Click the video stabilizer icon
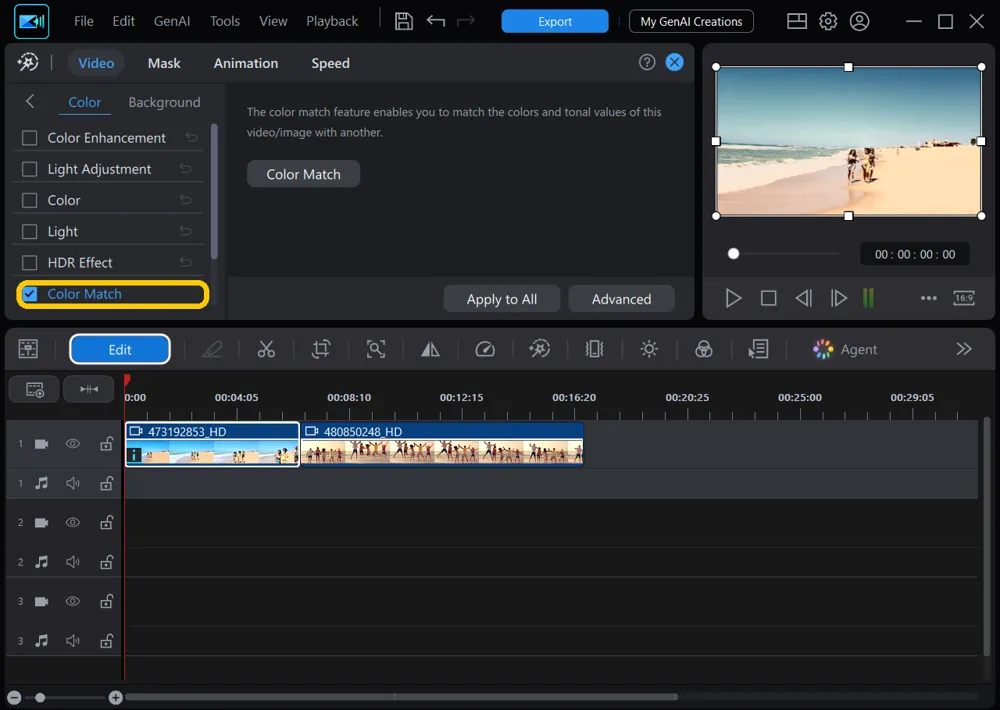Viewport: 1000px width, 710px height. click(594, 349)
